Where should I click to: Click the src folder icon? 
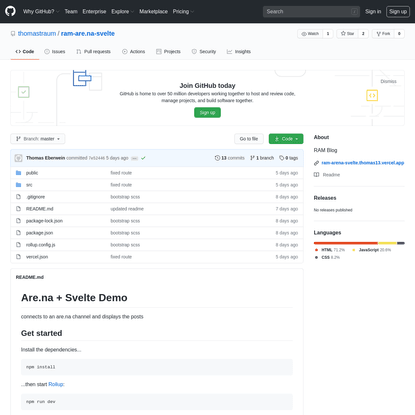click(19, 185)
